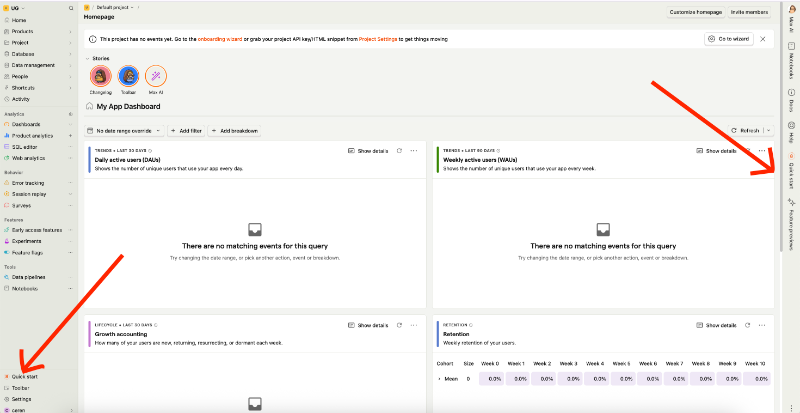Open the No date range override dropdown
The image size is (800, 413).
[124, 131]
